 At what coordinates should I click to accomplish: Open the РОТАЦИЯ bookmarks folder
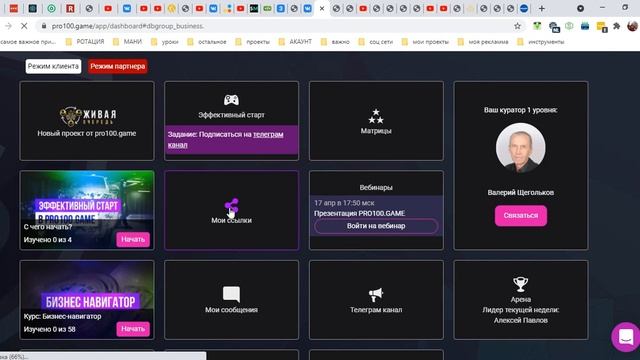tap(85, 42)
